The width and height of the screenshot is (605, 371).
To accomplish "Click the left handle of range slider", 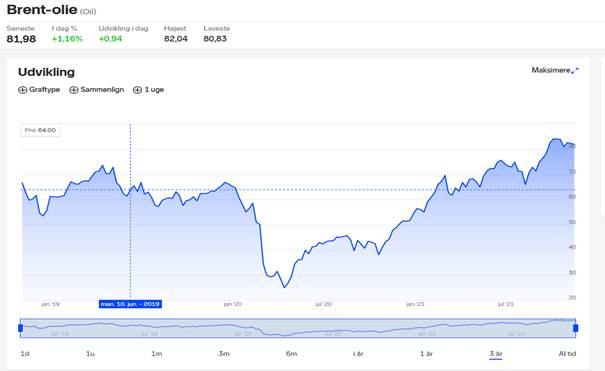I will [20, 328].
